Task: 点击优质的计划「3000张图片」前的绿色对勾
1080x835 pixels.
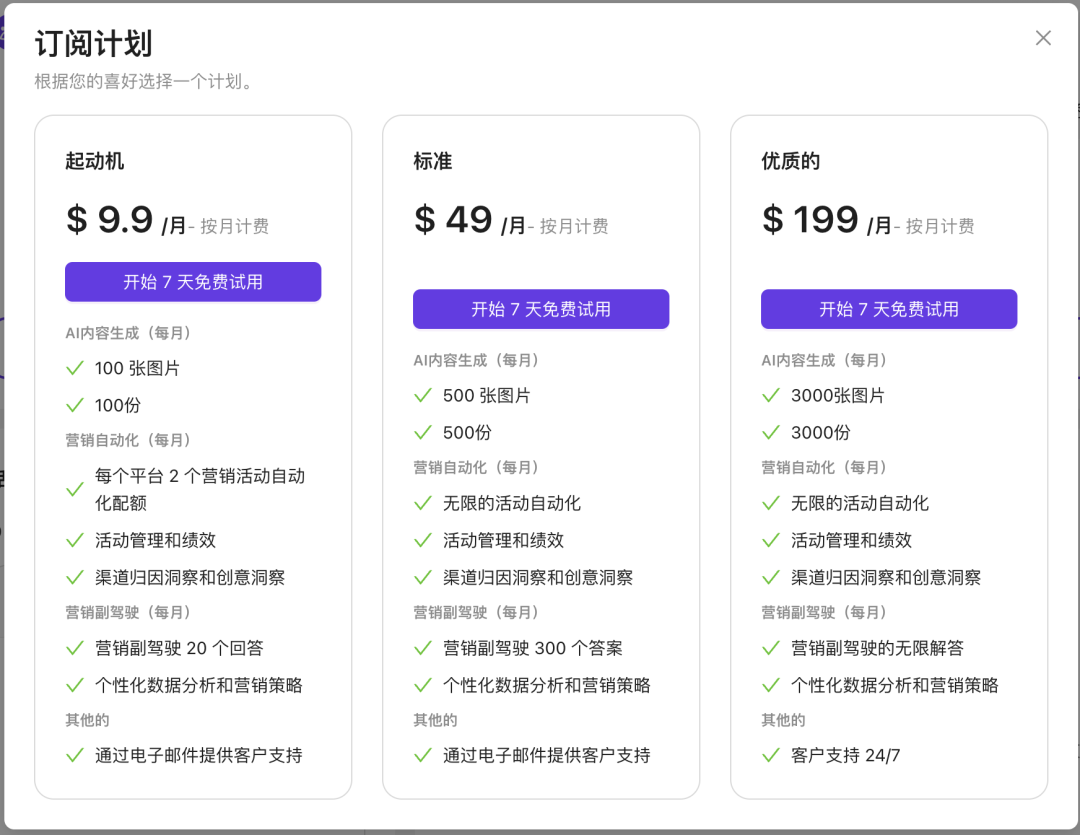Action: (770, 395)
